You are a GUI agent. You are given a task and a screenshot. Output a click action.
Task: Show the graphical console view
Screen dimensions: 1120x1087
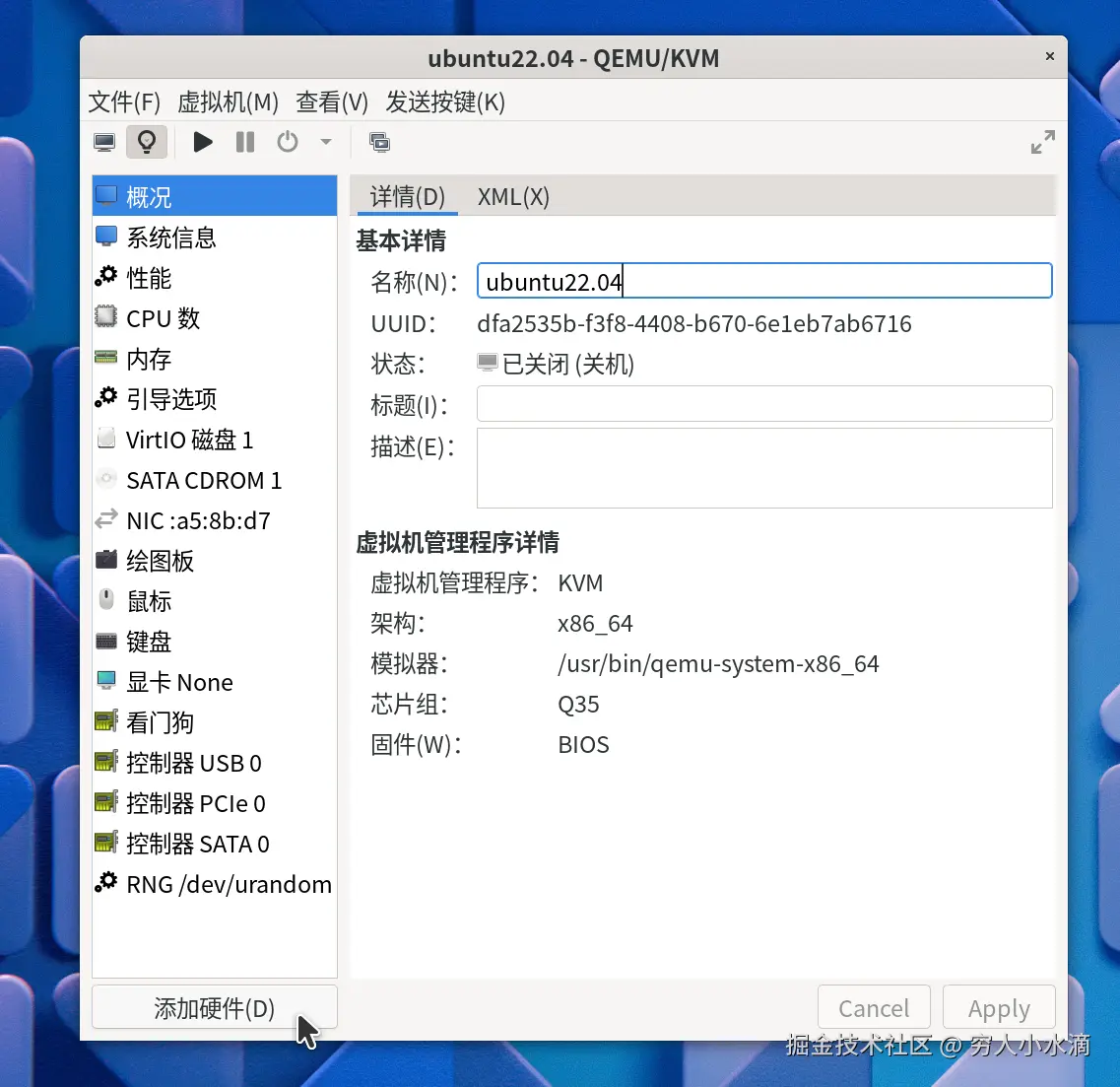tap(104, 142)
